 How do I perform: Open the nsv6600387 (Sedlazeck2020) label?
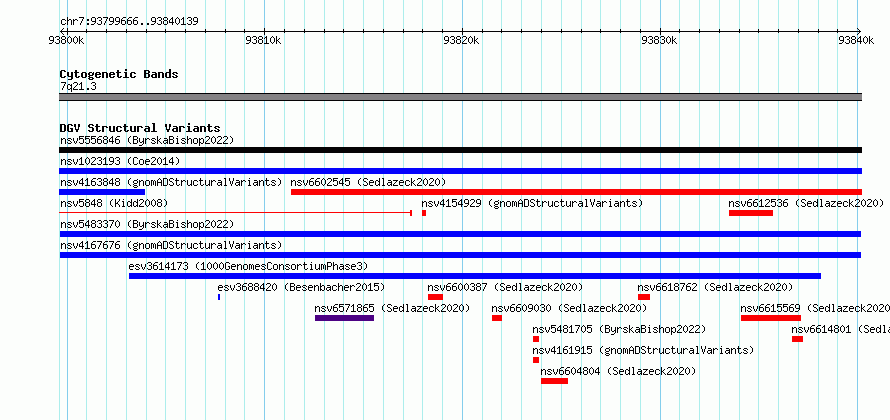pos(505,287)
